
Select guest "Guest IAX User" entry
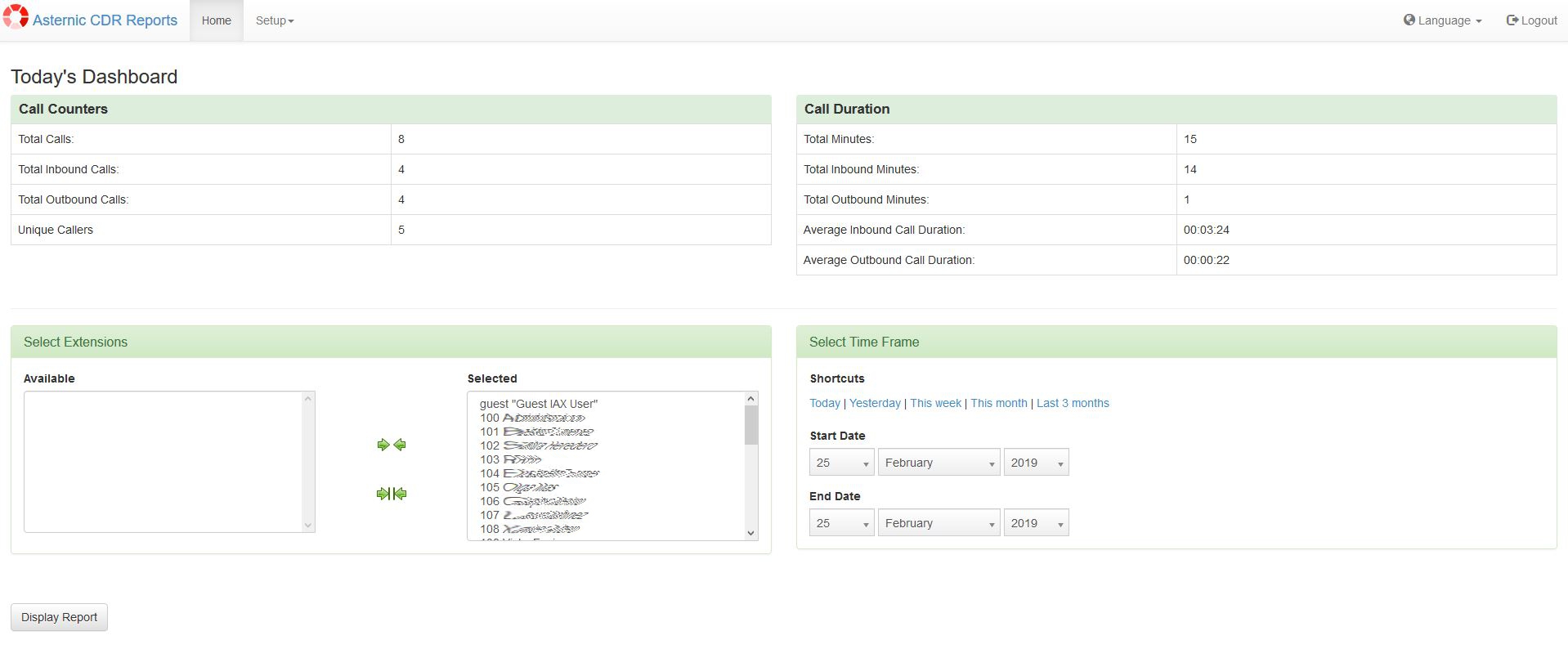click(538, 404)
